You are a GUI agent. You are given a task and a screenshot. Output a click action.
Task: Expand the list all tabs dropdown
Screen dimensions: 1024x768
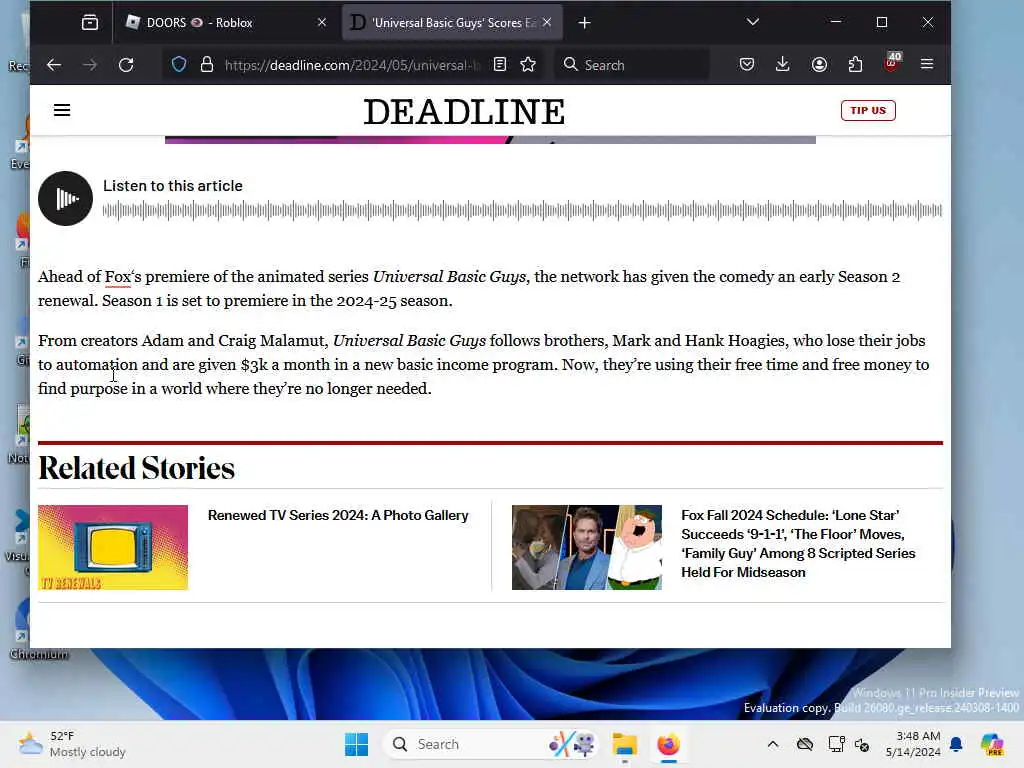tap(752, 22)
